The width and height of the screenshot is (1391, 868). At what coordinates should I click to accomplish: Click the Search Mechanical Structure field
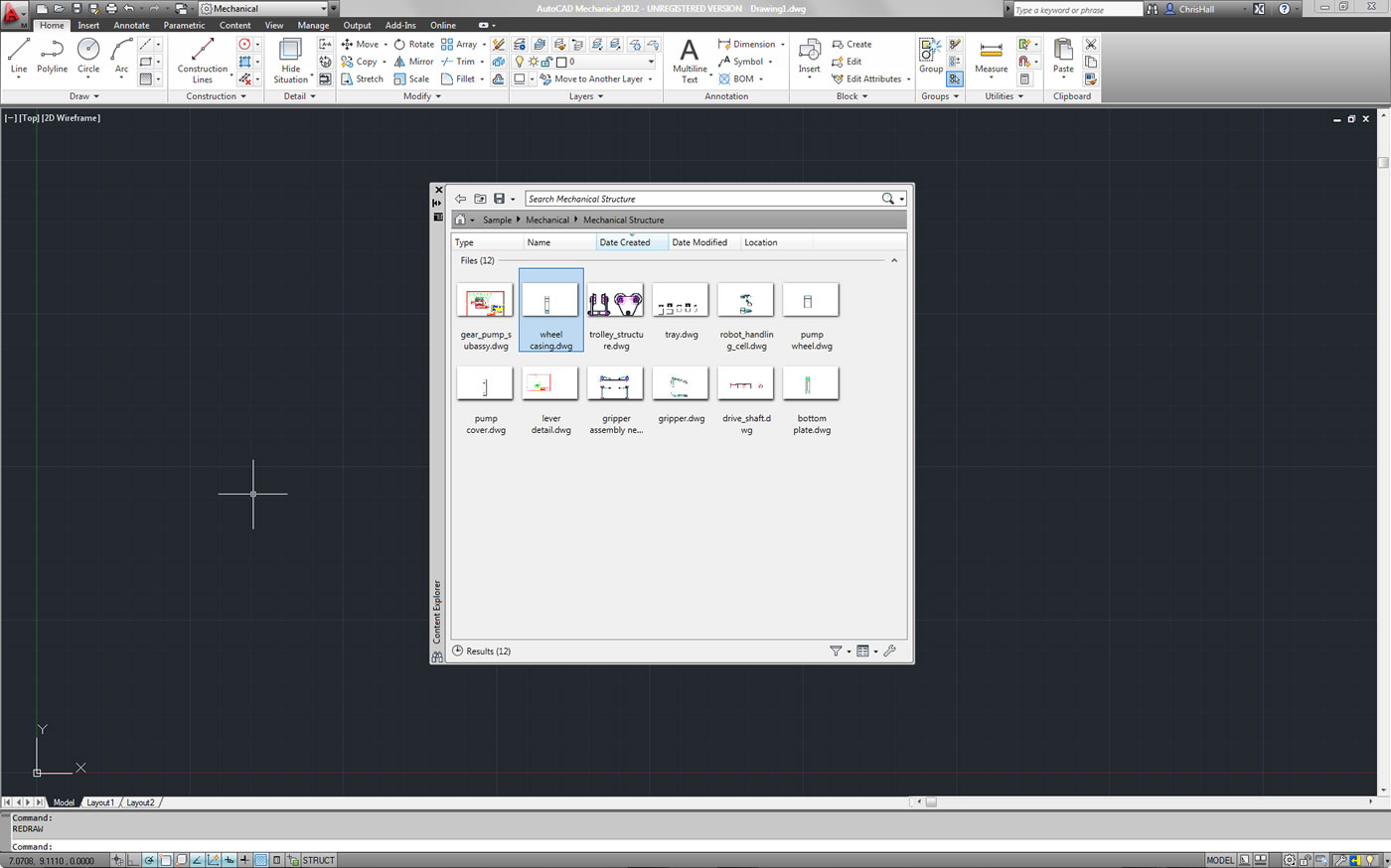coord(702,199)
